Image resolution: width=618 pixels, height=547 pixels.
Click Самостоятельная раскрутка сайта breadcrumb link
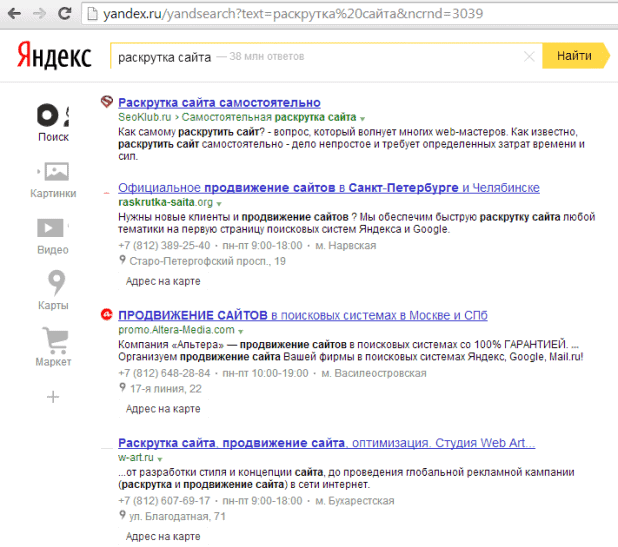(269, 117)
